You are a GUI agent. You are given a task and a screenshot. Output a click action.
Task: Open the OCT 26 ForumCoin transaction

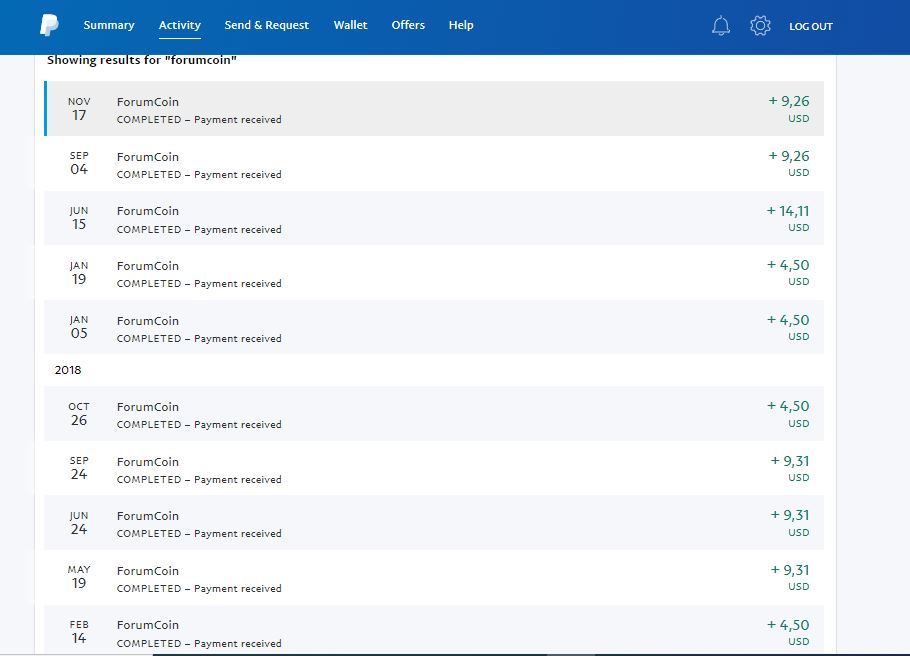(x=434, y=413)
